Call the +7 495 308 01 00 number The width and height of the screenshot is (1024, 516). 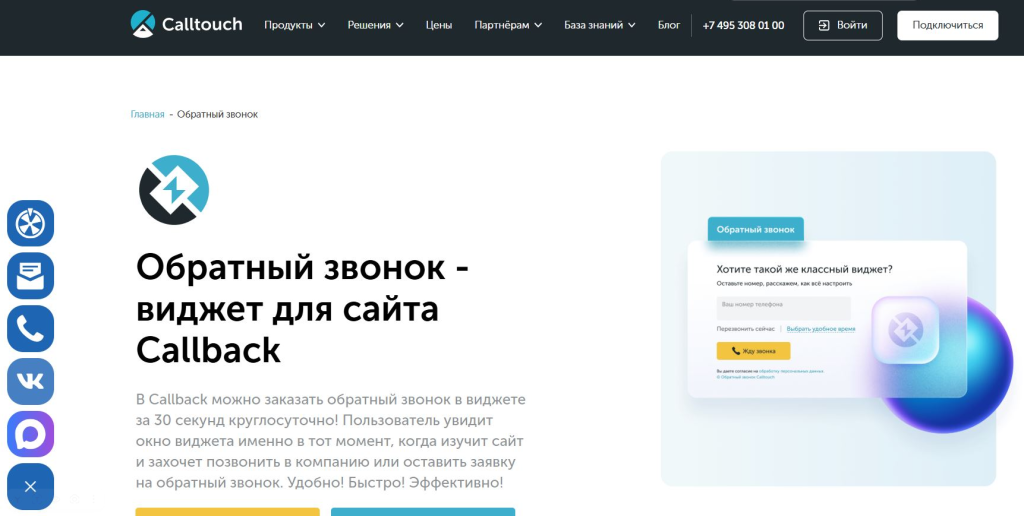(743, 25)
